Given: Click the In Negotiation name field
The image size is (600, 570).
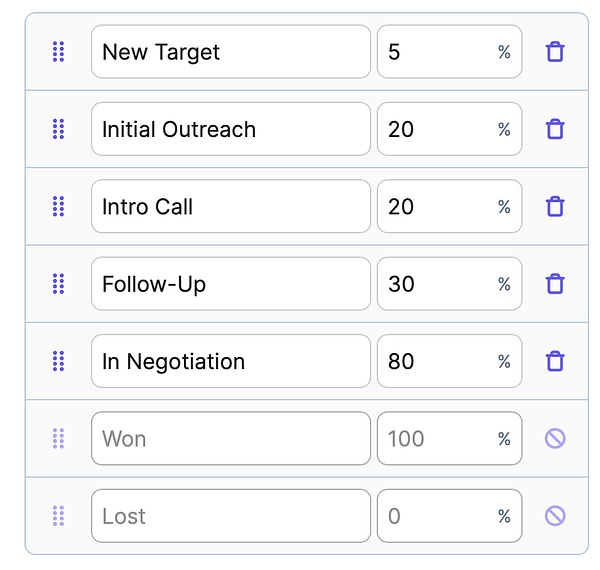Looking at the screenshot, I should click(231, 361).
